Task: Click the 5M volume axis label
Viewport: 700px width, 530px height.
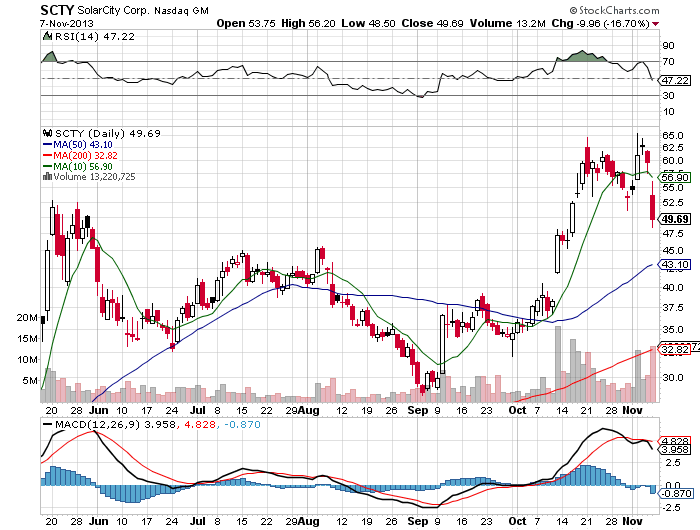Action: tap(30, 380)
